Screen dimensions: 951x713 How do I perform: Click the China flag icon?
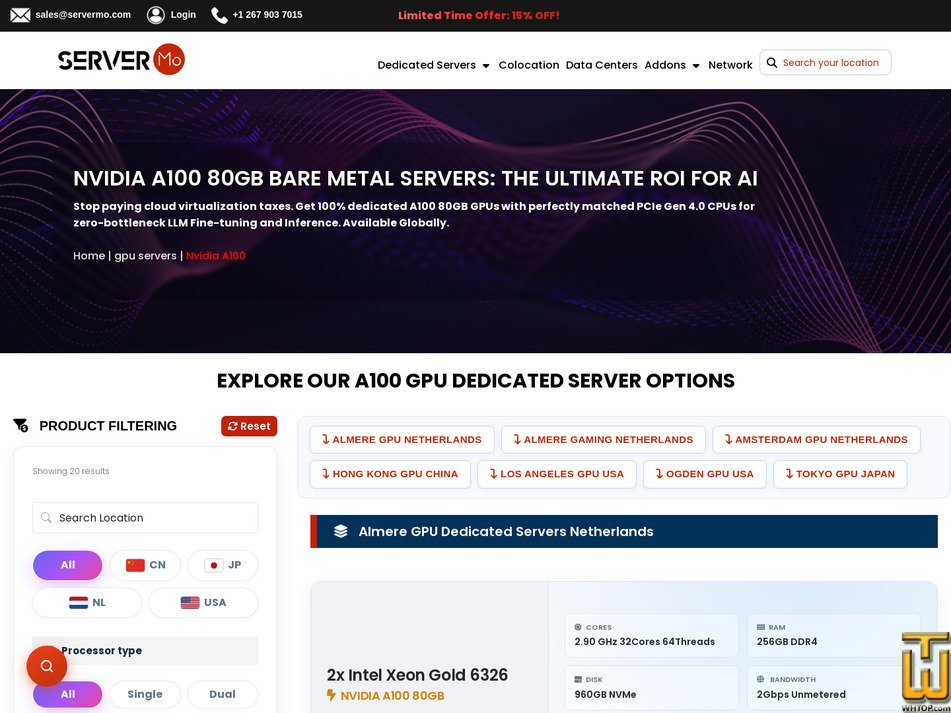pos(135,565)
